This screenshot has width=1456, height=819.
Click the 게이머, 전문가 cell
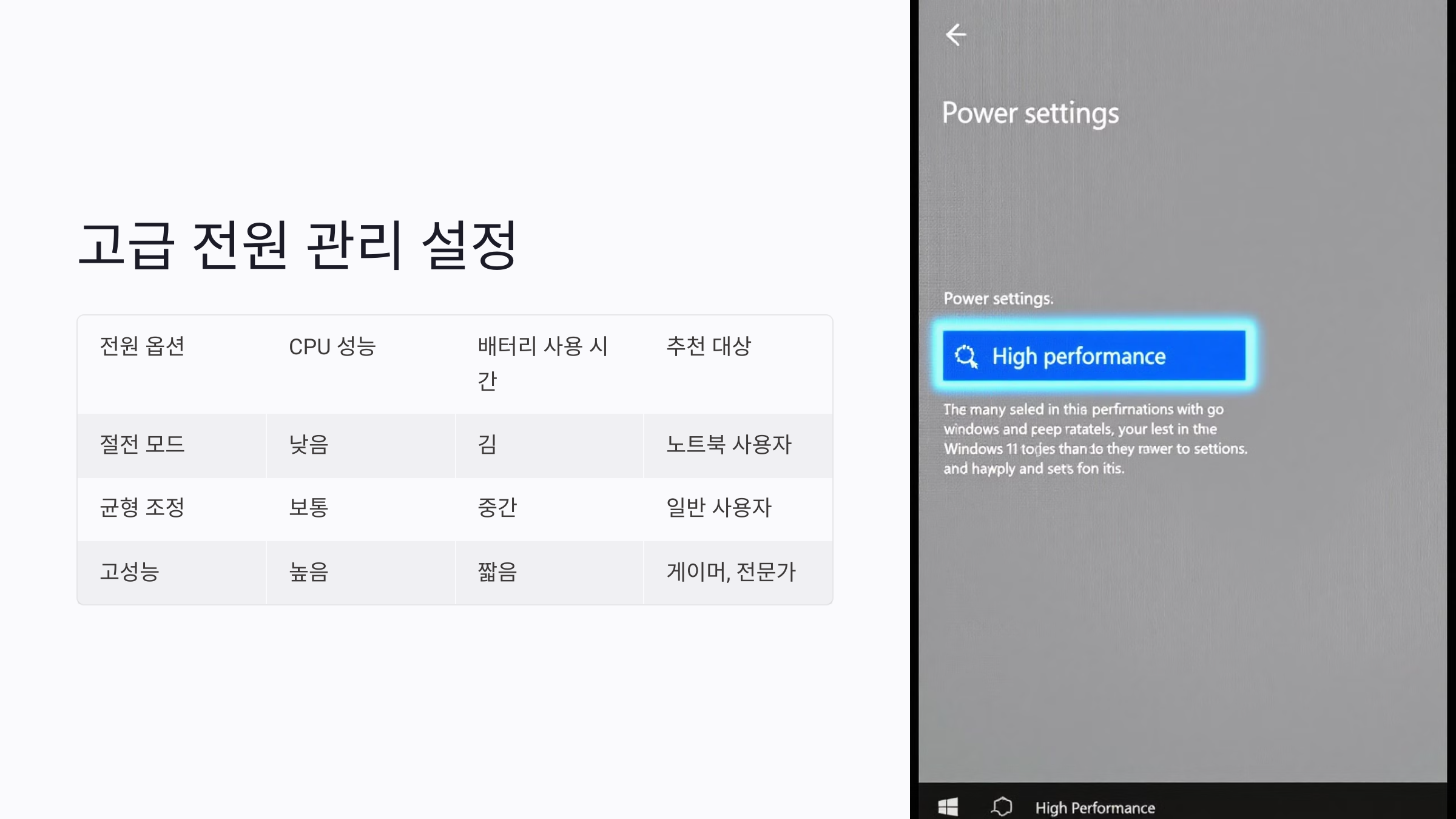(x=730, y=571)
